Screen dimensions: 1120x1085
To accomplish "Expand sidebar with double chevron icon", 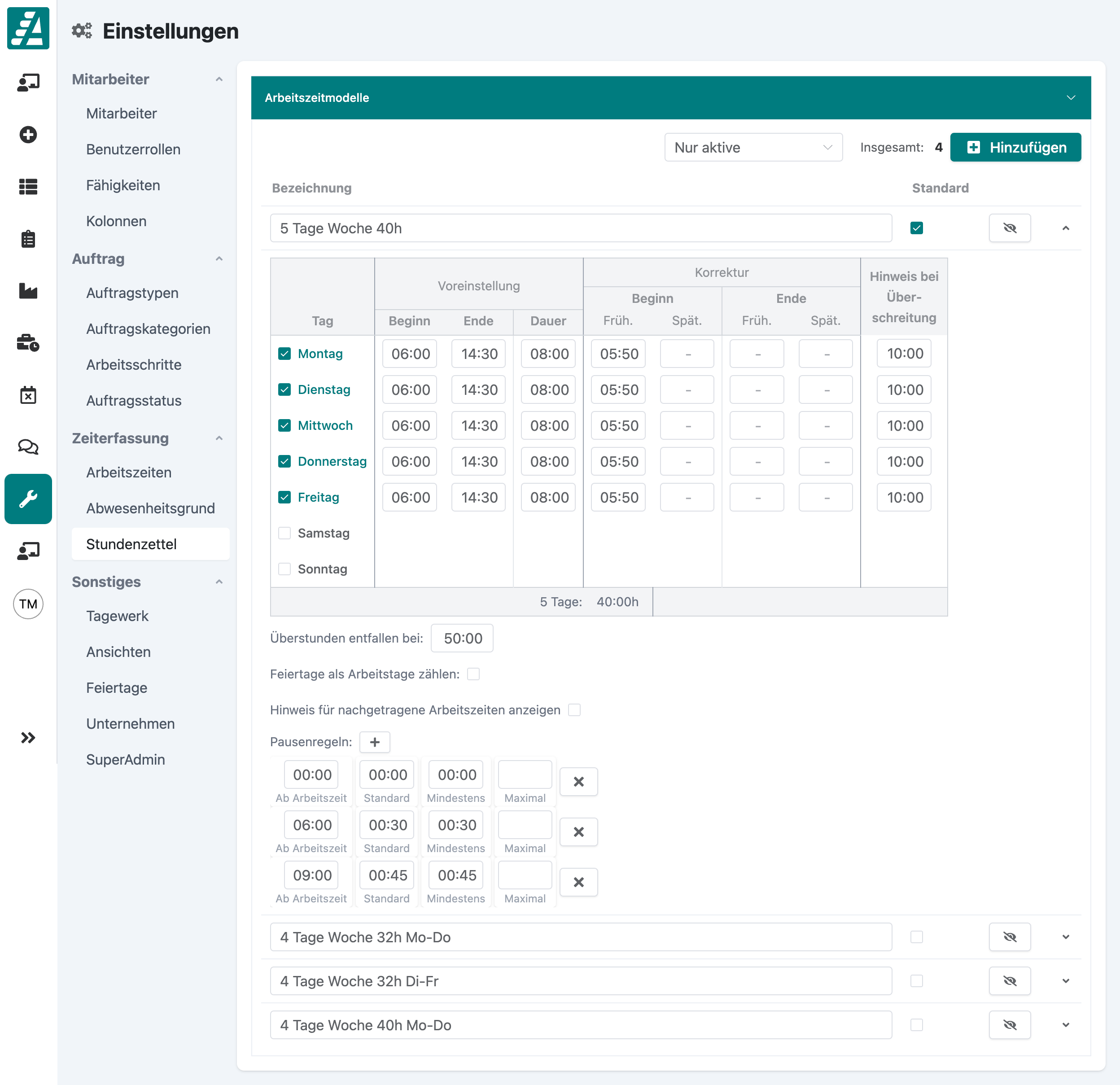I will 28,738.
